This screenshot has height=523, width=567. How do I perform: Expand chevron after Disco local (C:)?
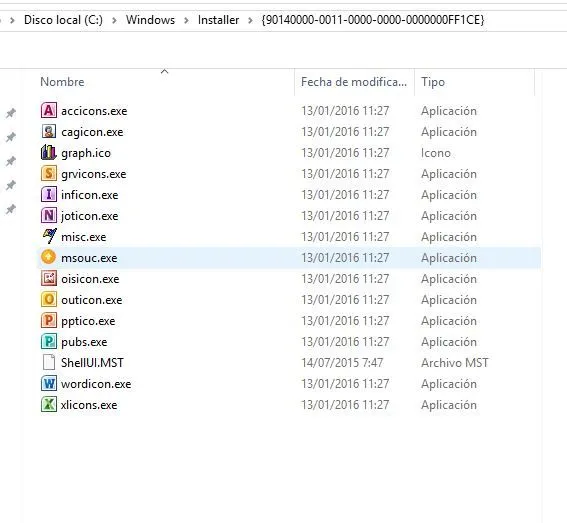tap(114, 20)
